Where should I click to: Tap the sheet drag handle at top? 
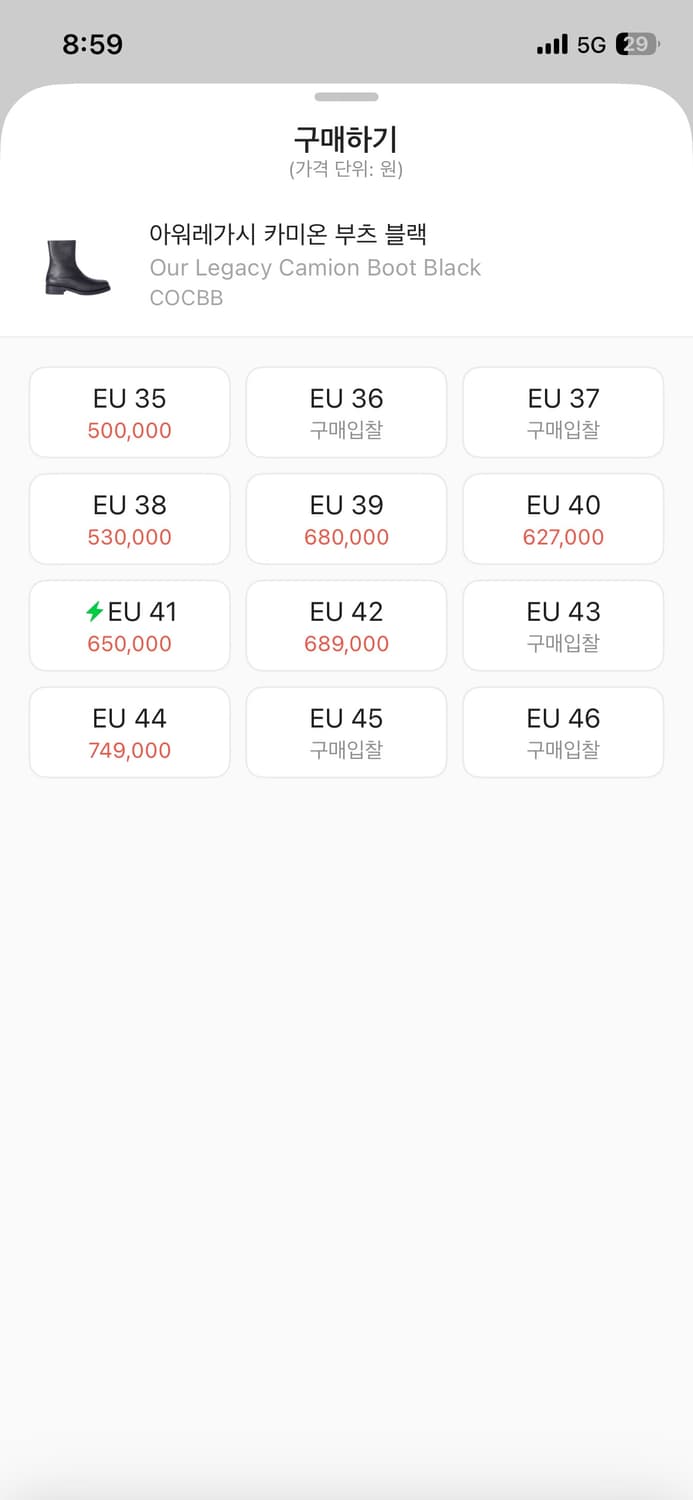[x=346, y=97]
